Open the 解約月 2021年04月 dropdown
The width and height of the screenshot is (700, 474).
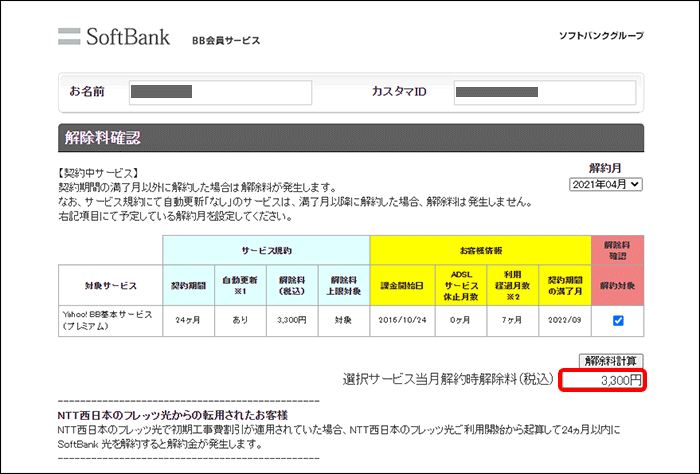[605, 184]
